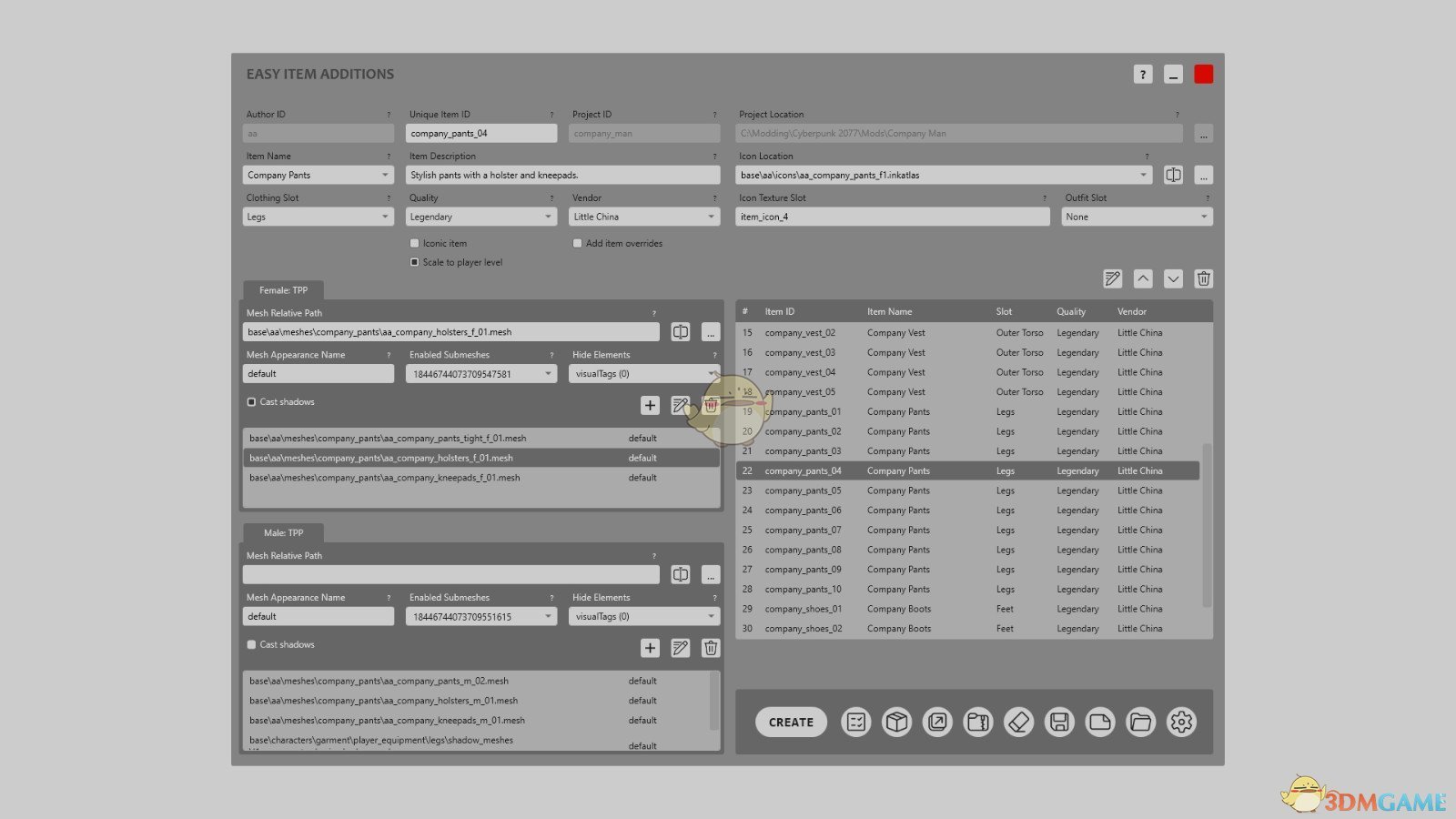Image resolution: width=1456 pixels, height=819 pixels.
Task: Browse for the Male mesh path with ellipsis button
Action: click(711, 574)
